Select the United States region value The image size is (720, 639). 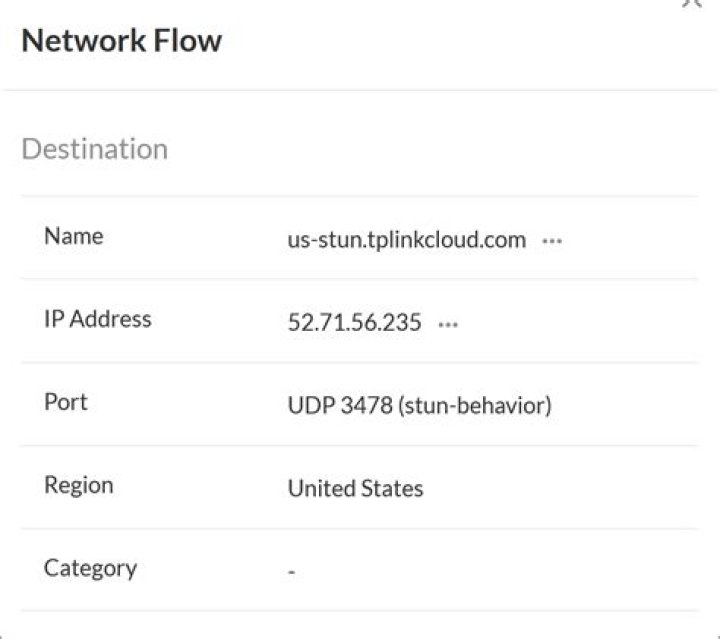(355, 489)
